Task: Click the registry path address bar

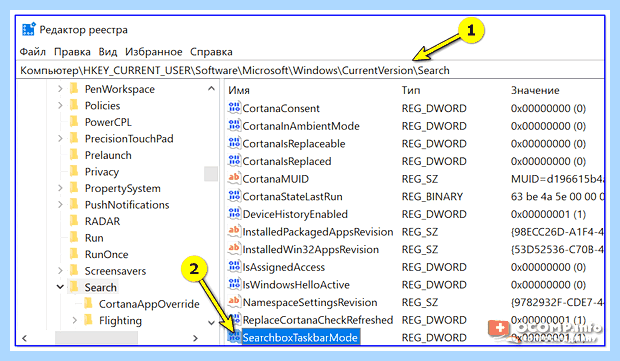Action: 310,70
